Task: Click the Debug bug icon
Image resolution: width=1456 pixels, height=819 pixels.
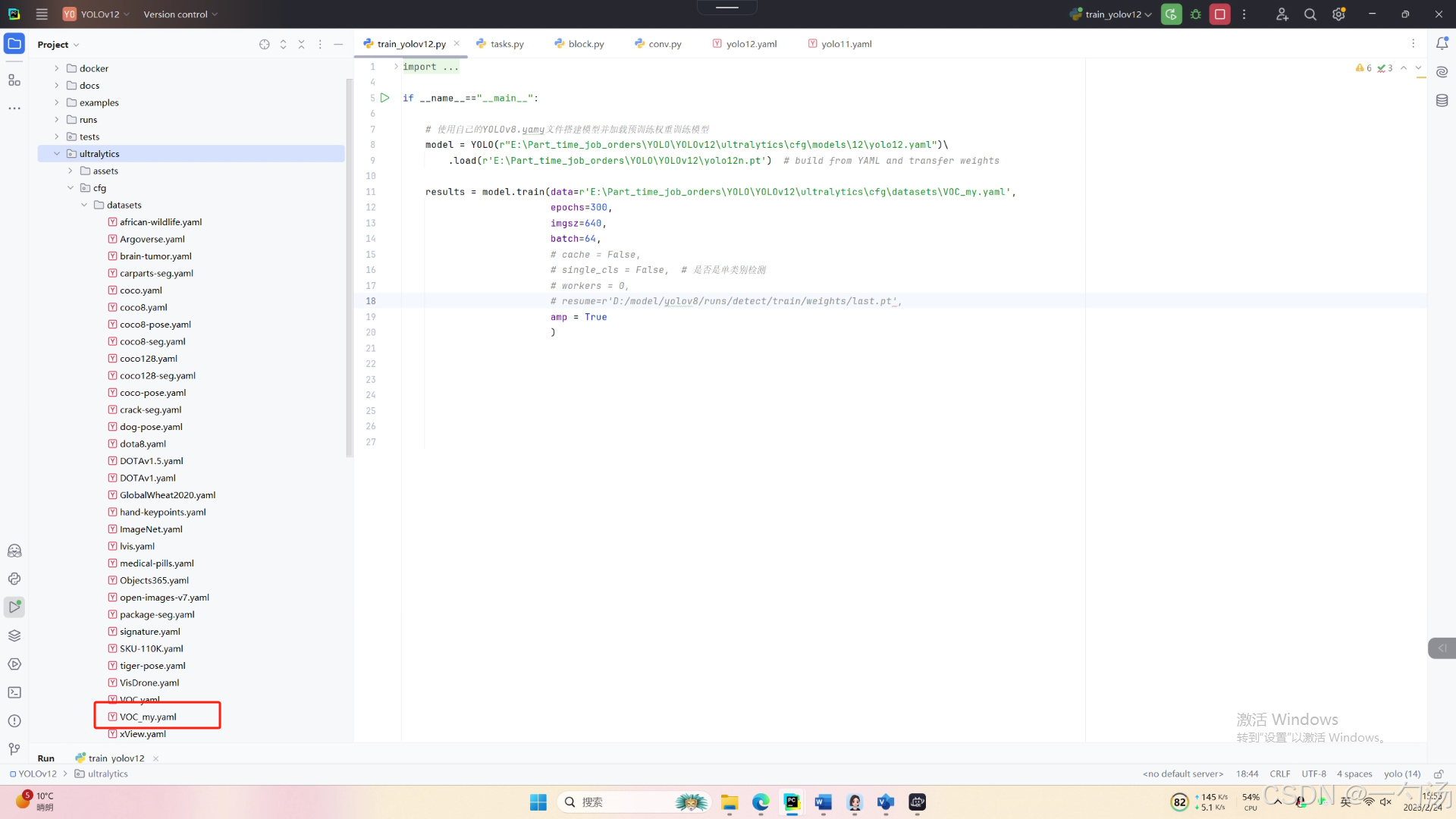Action: (x=1196, y=14)
